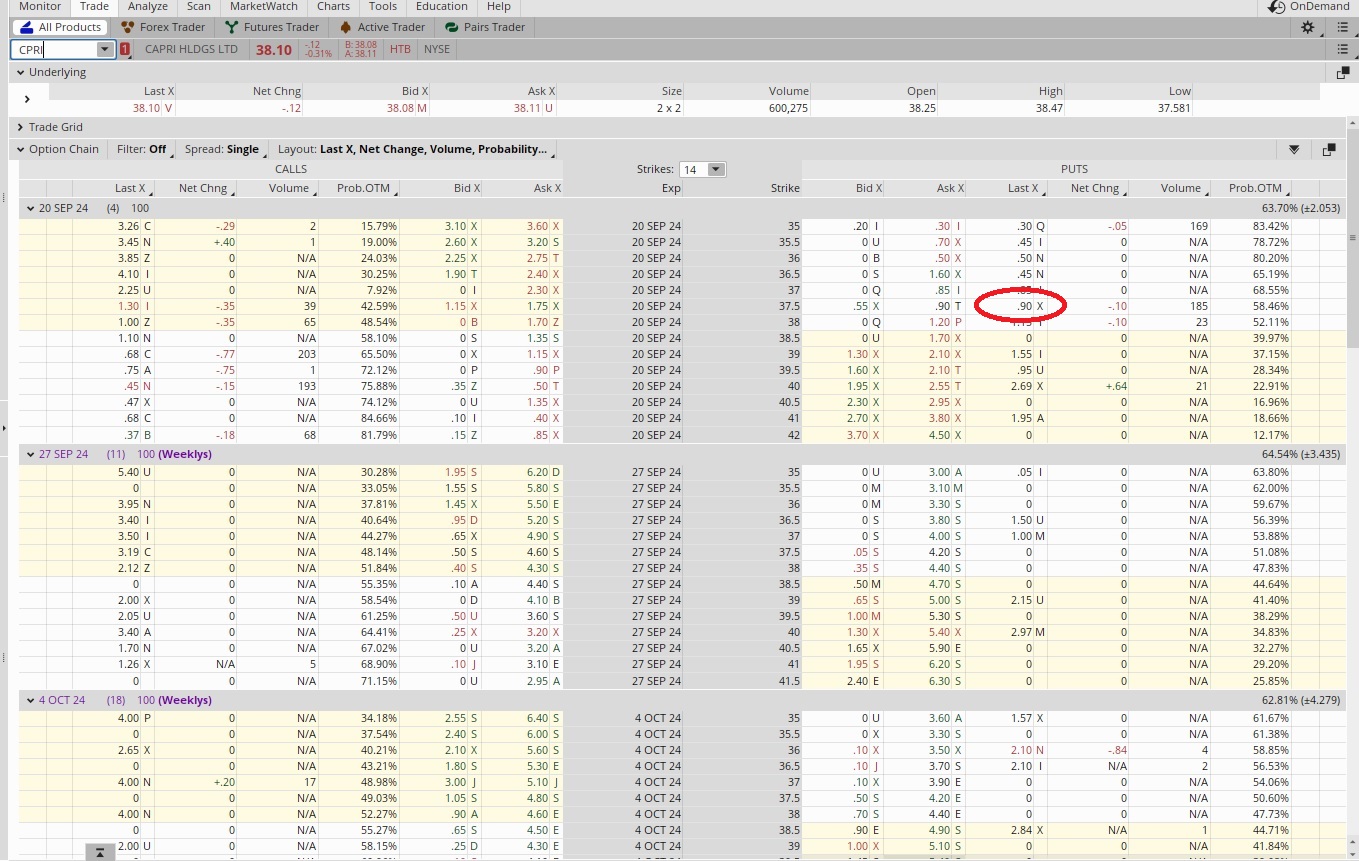The width and height of the screenshot is (1359, 861).
Task: Switch to the Charts tab
Action: [x=333, y=6]
